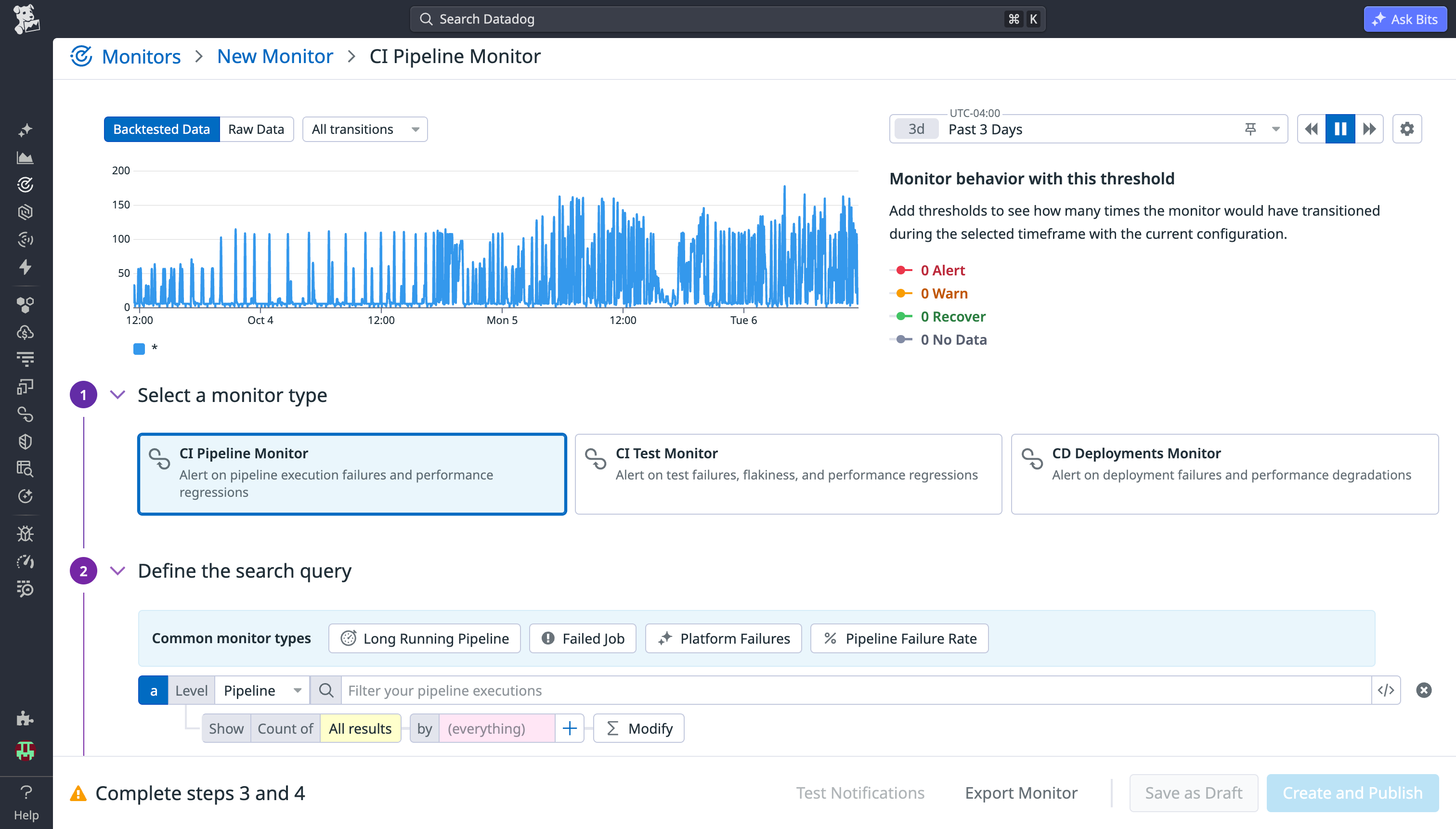
Task: Click Export Monitor
Action: [1021, 792]
